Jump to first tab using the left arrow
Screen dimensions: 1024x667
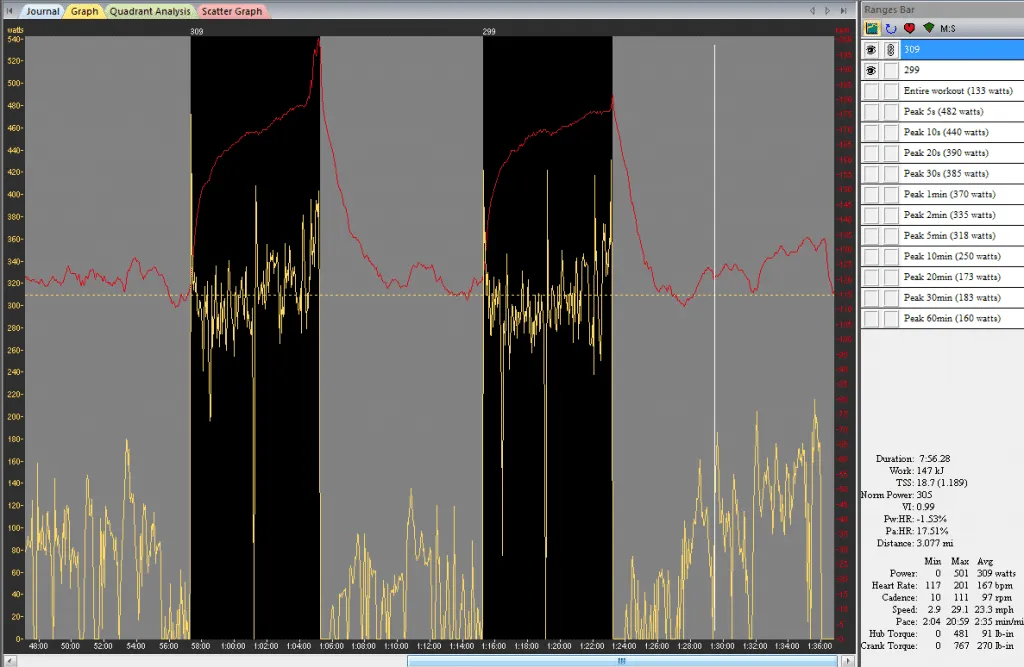pos(9,10)
